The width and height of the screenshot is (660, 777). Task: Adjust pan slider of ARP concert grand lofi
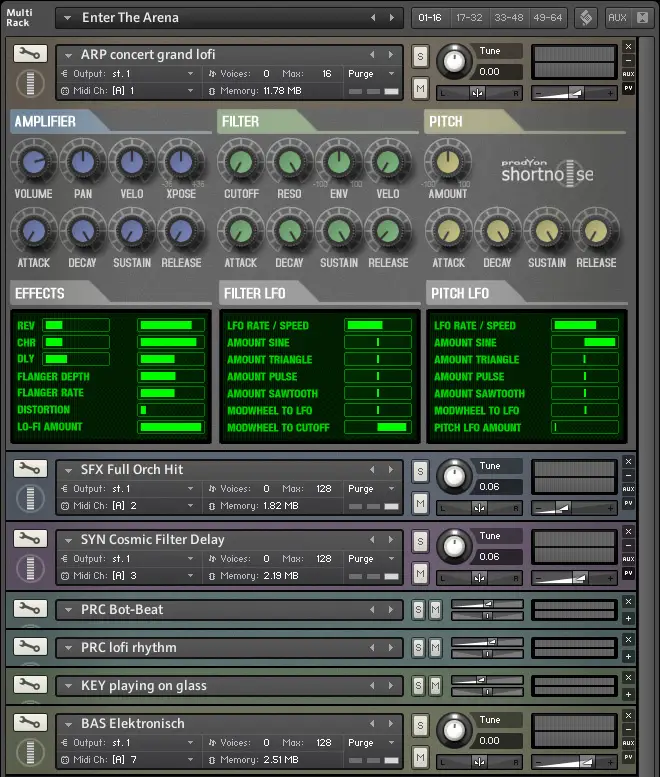pos(479,93)
